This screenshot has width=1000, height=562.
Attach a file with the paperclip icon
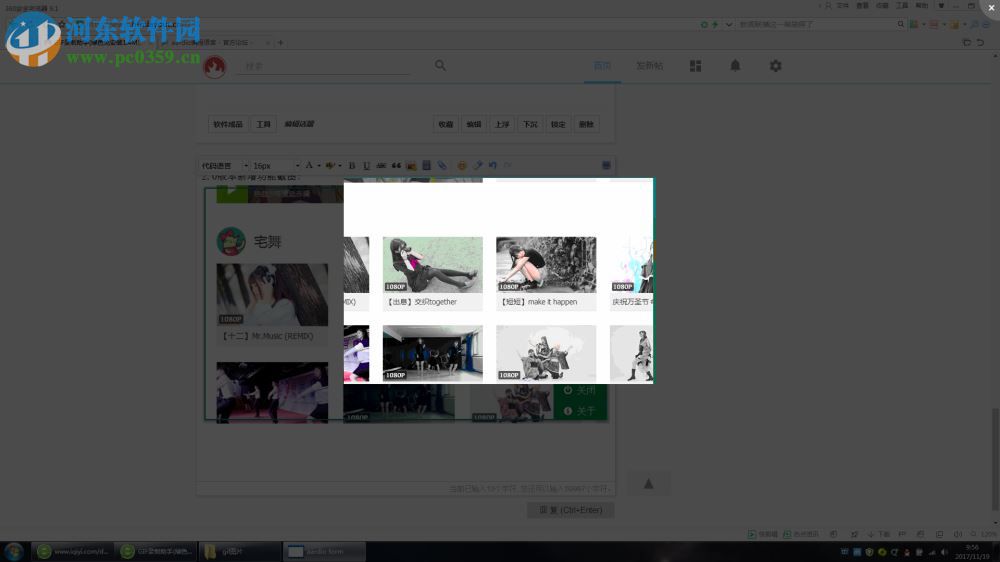coord(442,165)
